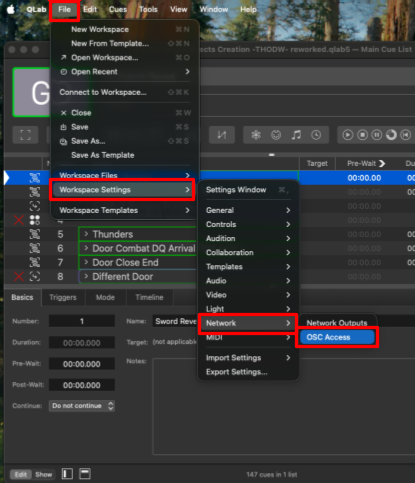The image size is (415, 483).
Task: Choose Export Settings item
Action: point(248,372)
